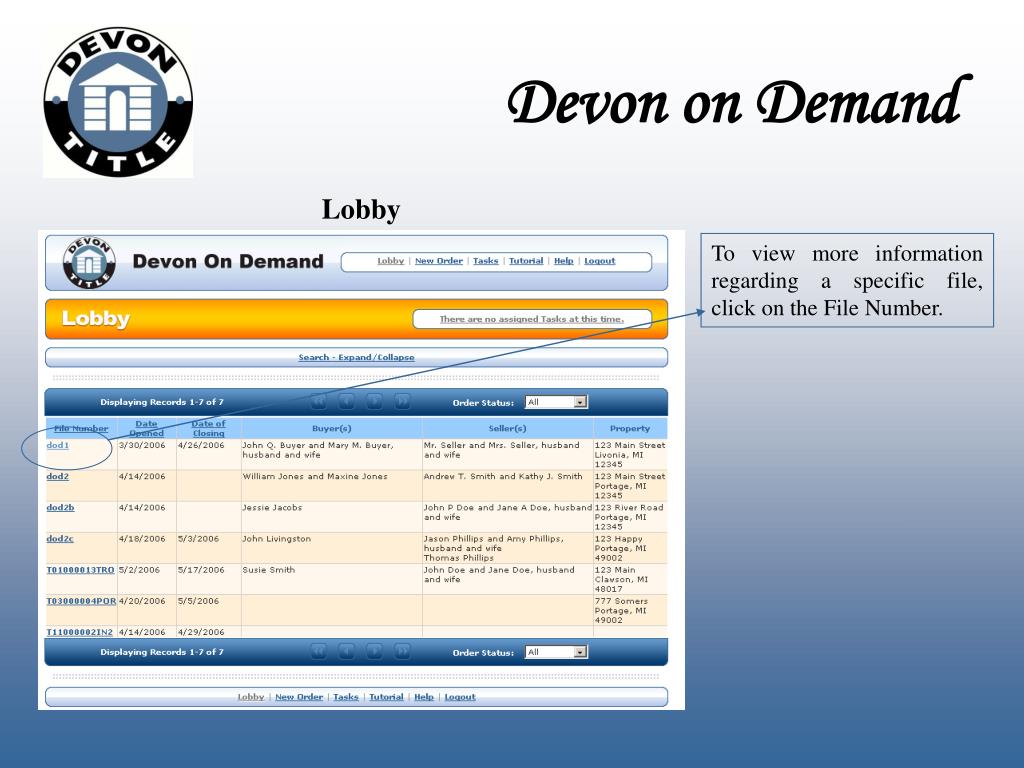Go to previous page in bottom pager bar
This screenshot has width=1024, height=768.
click(347, 652)
